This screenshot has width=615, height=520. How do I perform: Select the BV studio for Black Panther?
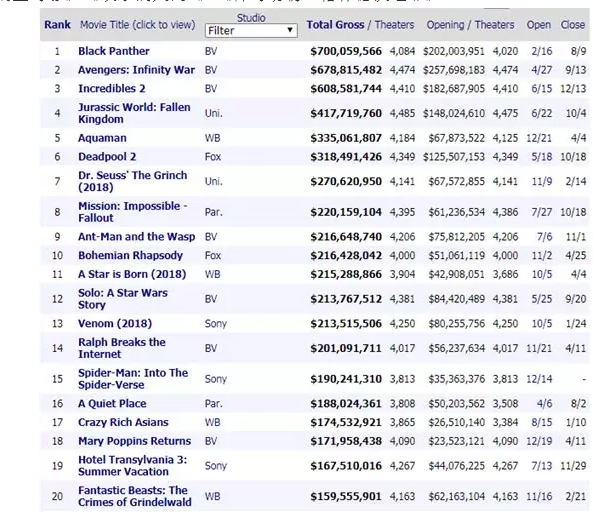click(x=211, y=51)
